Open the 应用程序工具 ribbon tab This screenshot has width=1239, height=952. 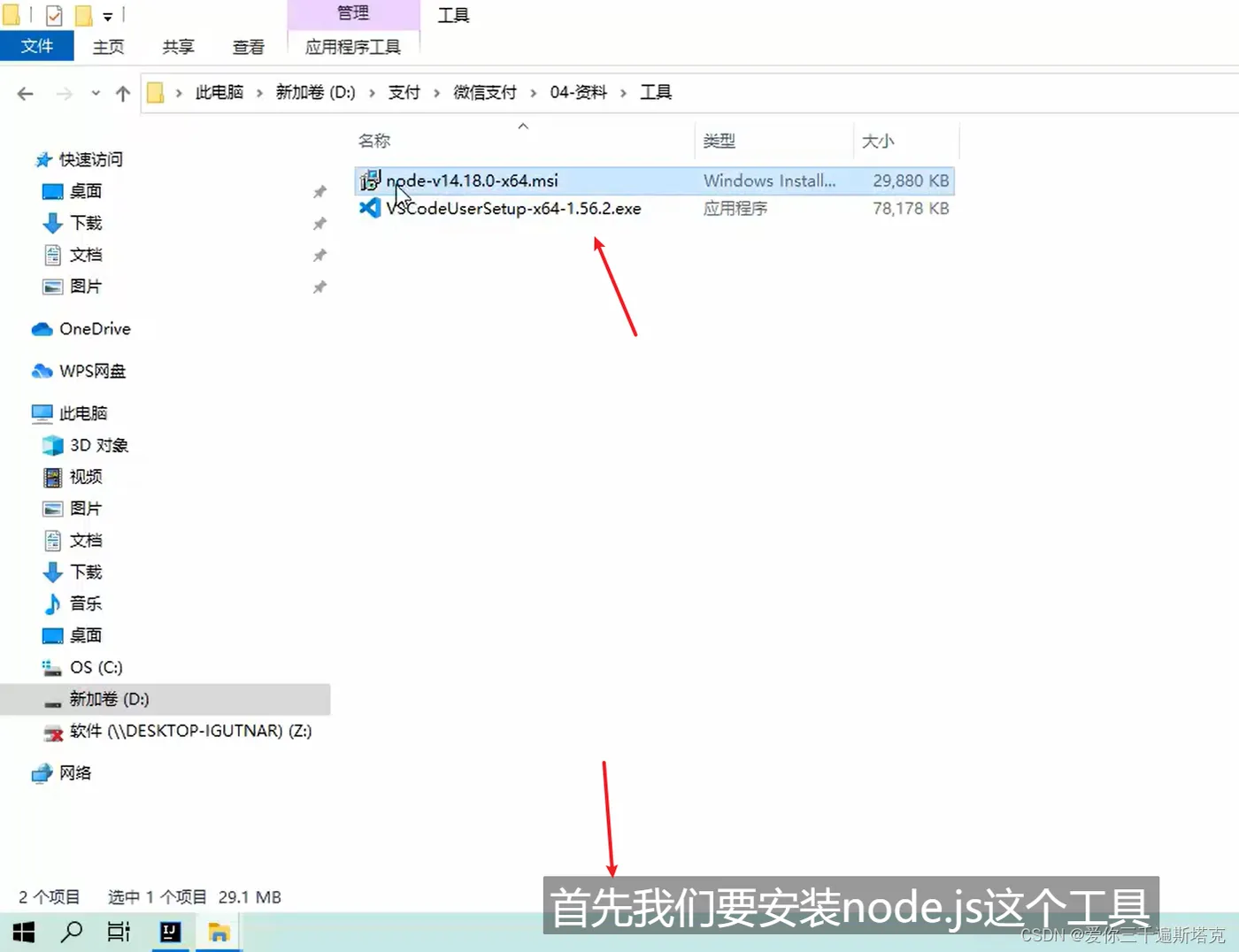353,47
